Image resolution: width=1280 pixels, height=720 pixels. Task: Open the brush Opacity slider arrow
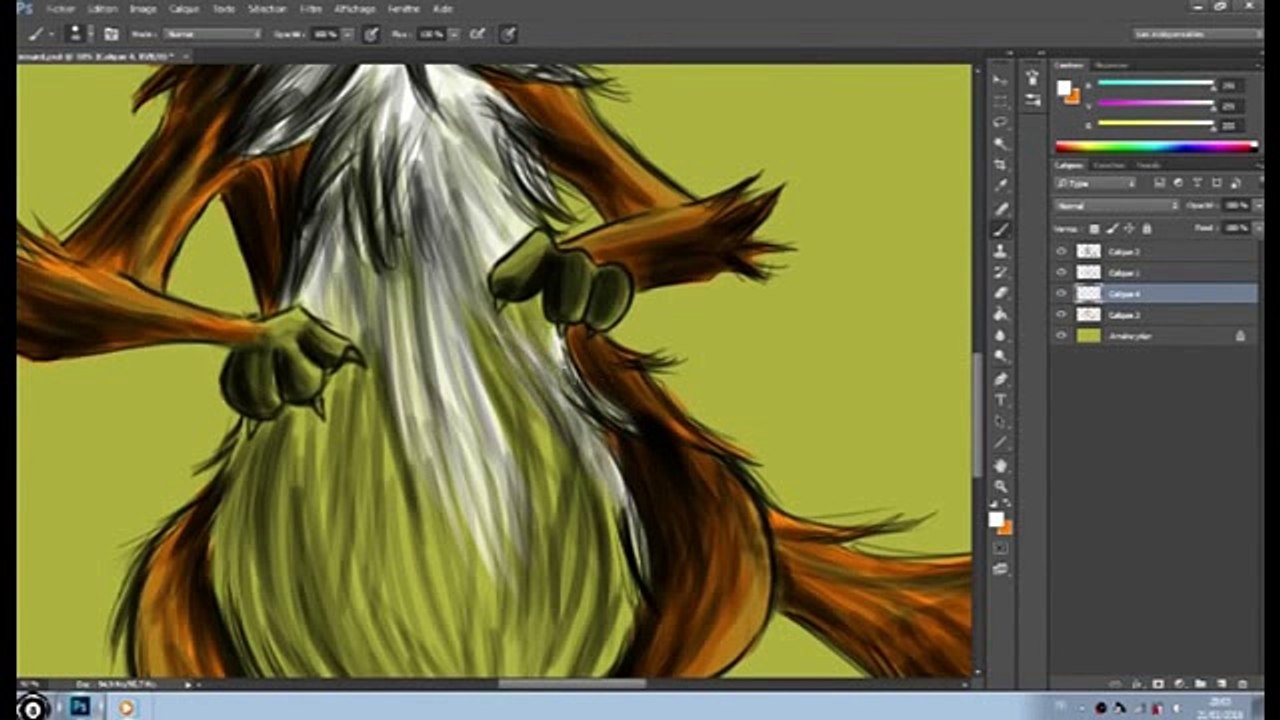pyautogui.click(x=347, y=34)
